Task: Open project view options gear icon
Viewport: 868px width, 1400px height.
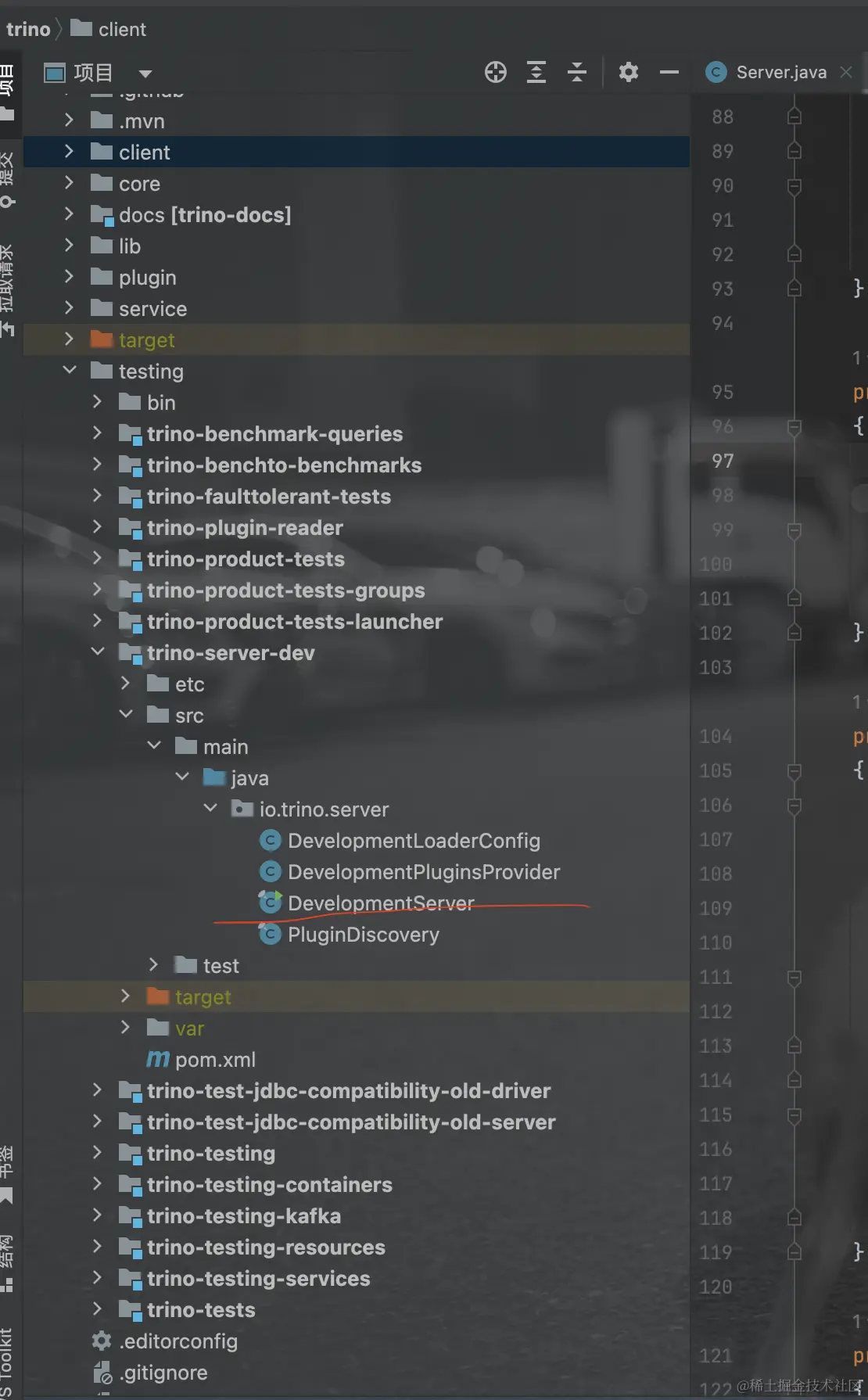Action: pyautogui.click(x=629, y=73)
